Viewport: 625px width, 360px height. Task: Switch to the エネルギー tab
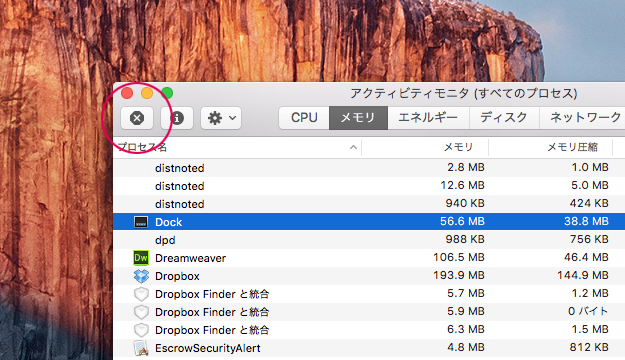428,118
